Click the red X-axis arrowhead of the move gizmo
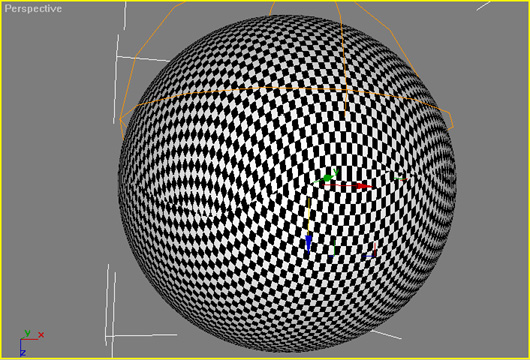The width and height of the screenshot is (530, 360). [365, 186]
